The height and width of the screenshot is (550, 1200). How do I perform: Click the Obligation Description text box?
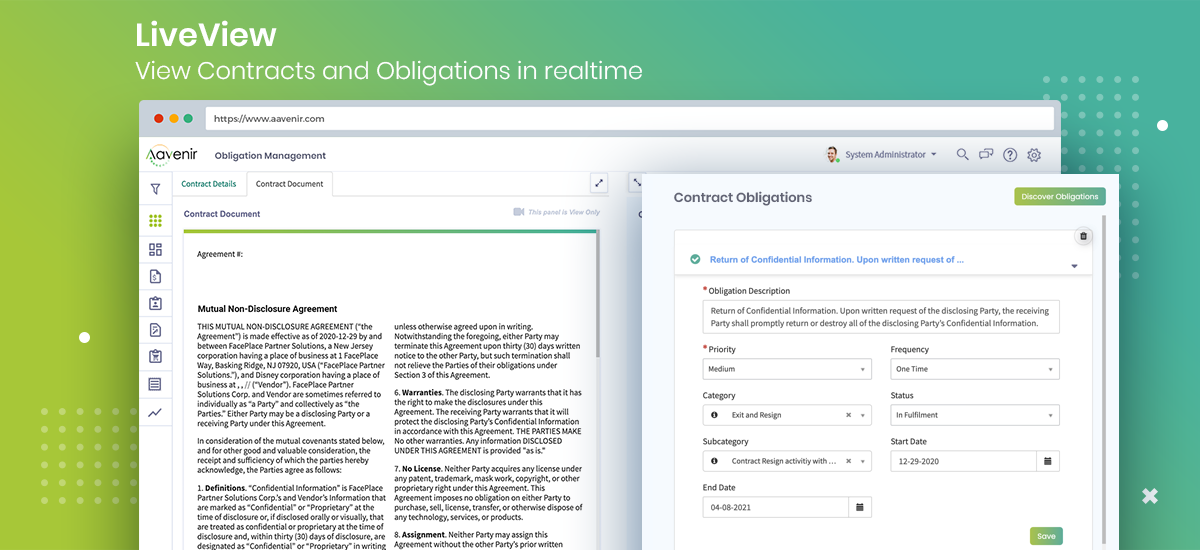(881, 317)
